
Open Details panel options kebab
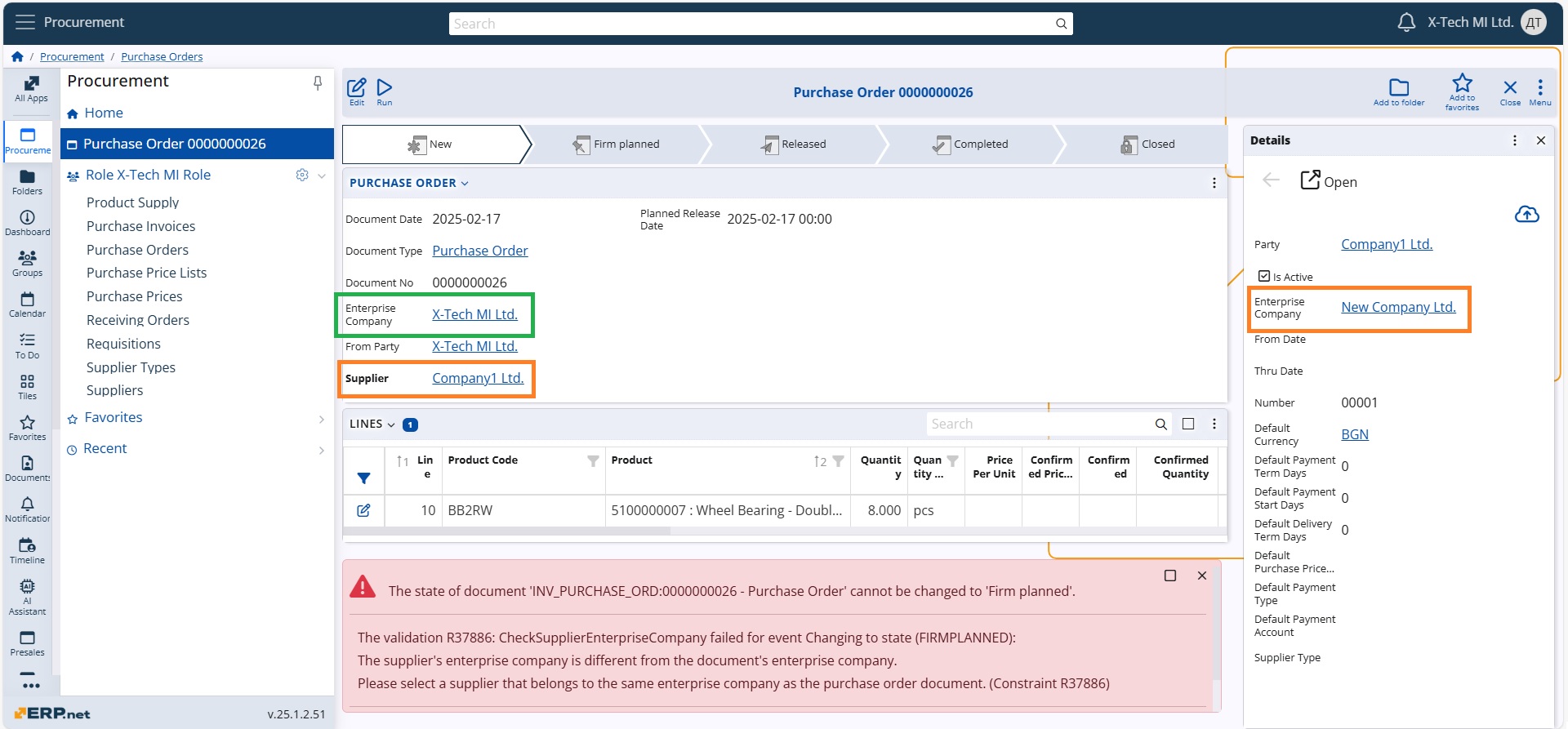1515,140
